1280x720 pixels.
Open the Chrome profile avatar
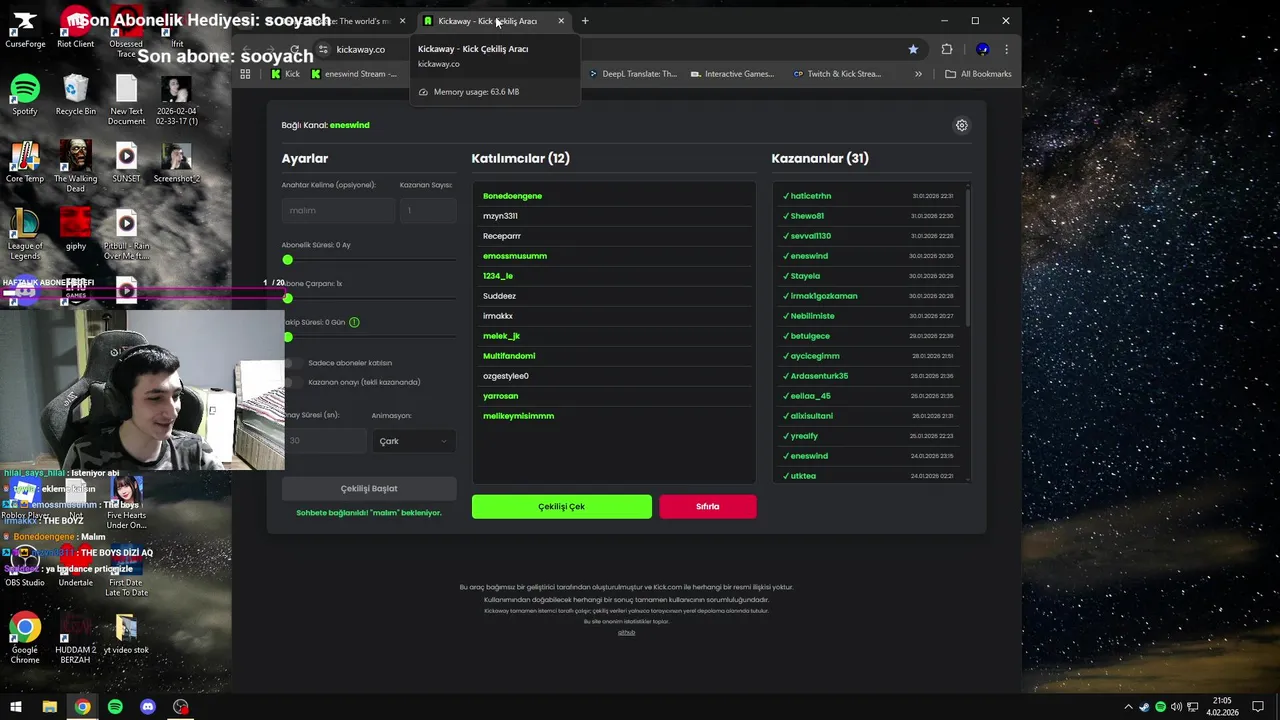click(x=982, y=49)
